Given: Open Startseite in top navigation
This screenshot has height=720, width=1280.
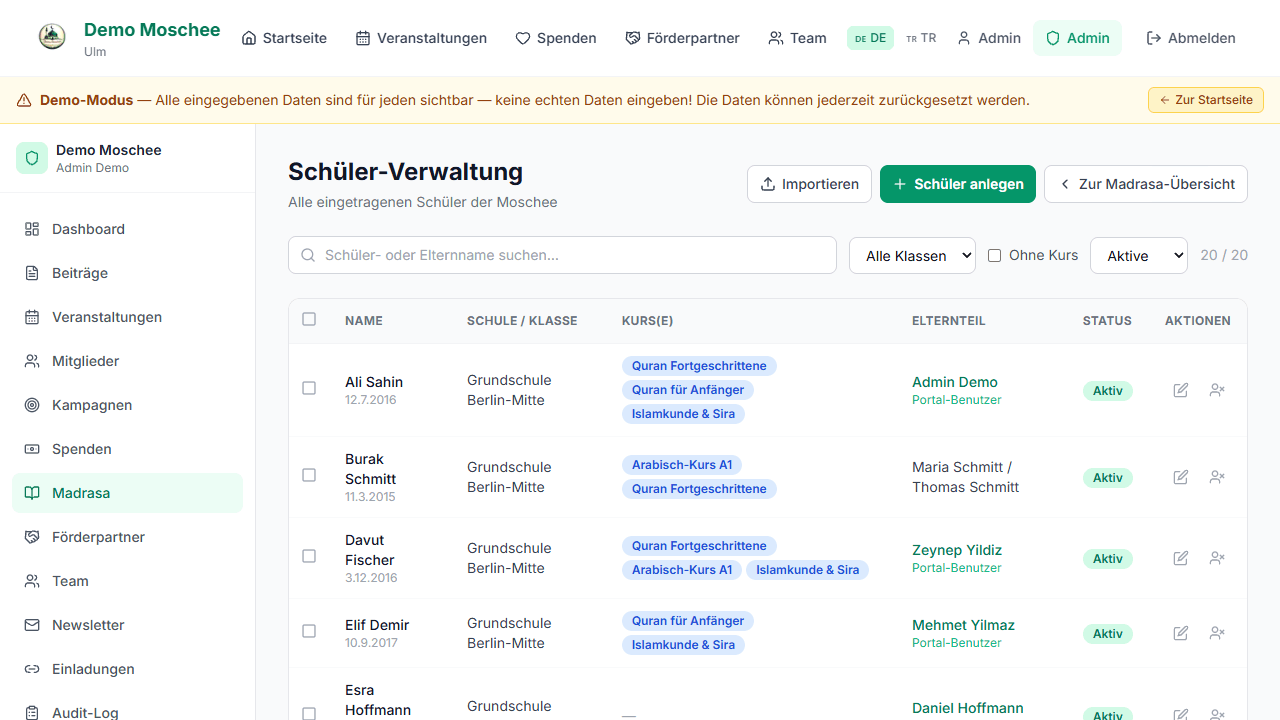Looking at the screenshot, I should click(285, 38).
